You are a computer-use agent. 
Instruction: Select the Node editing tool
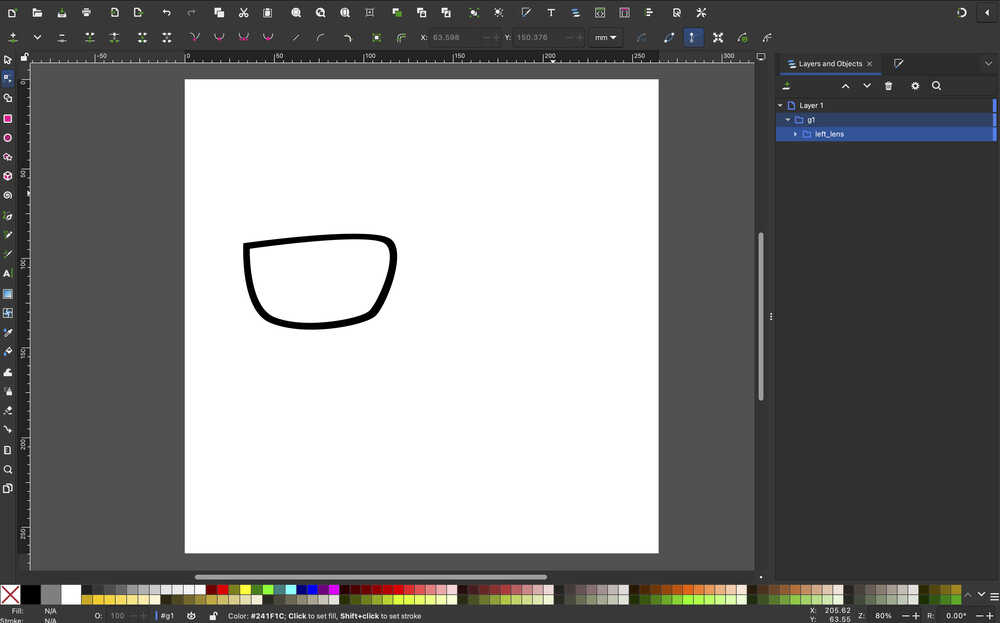pos(8,78)
